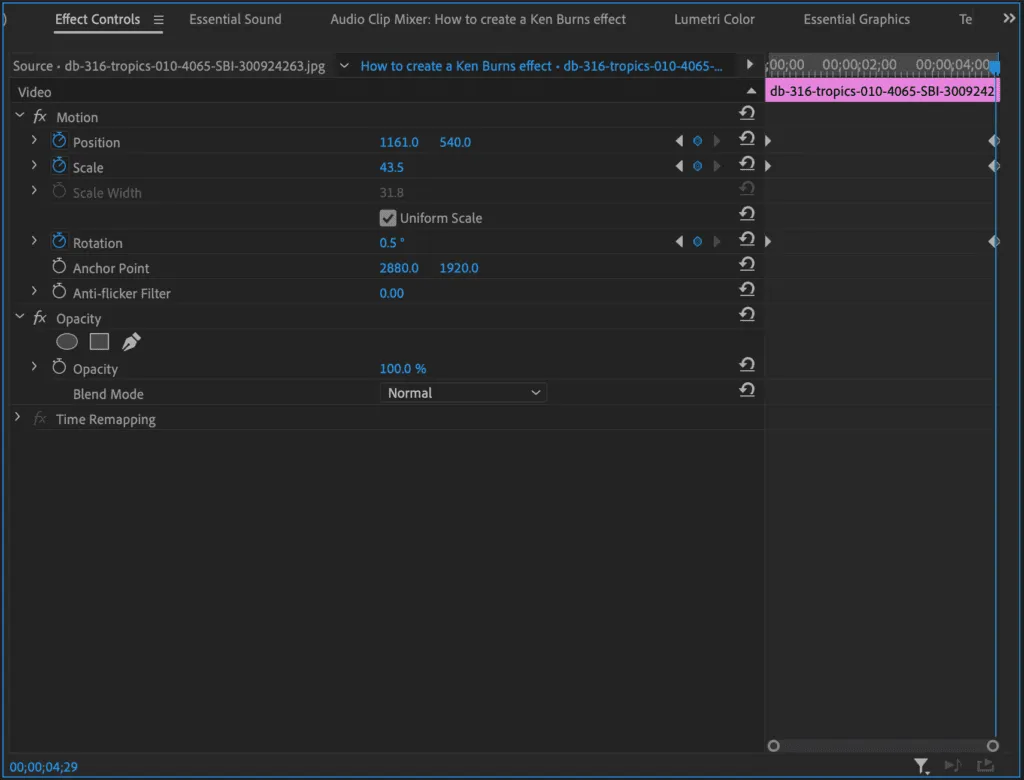Expand the Time Remapping section

[x=18, y=418]
